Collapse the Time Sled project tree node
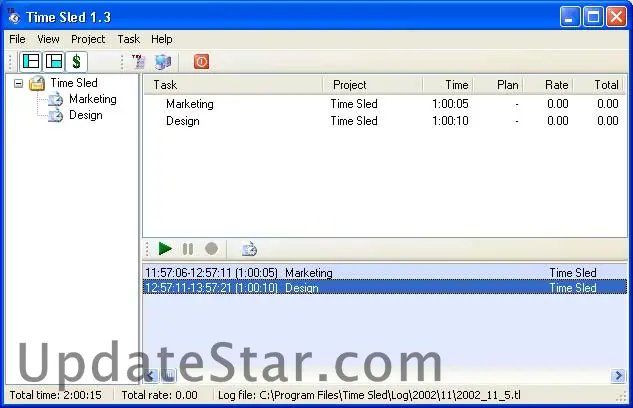The height and width of the screenshot is (408, 633). (18, 83)
